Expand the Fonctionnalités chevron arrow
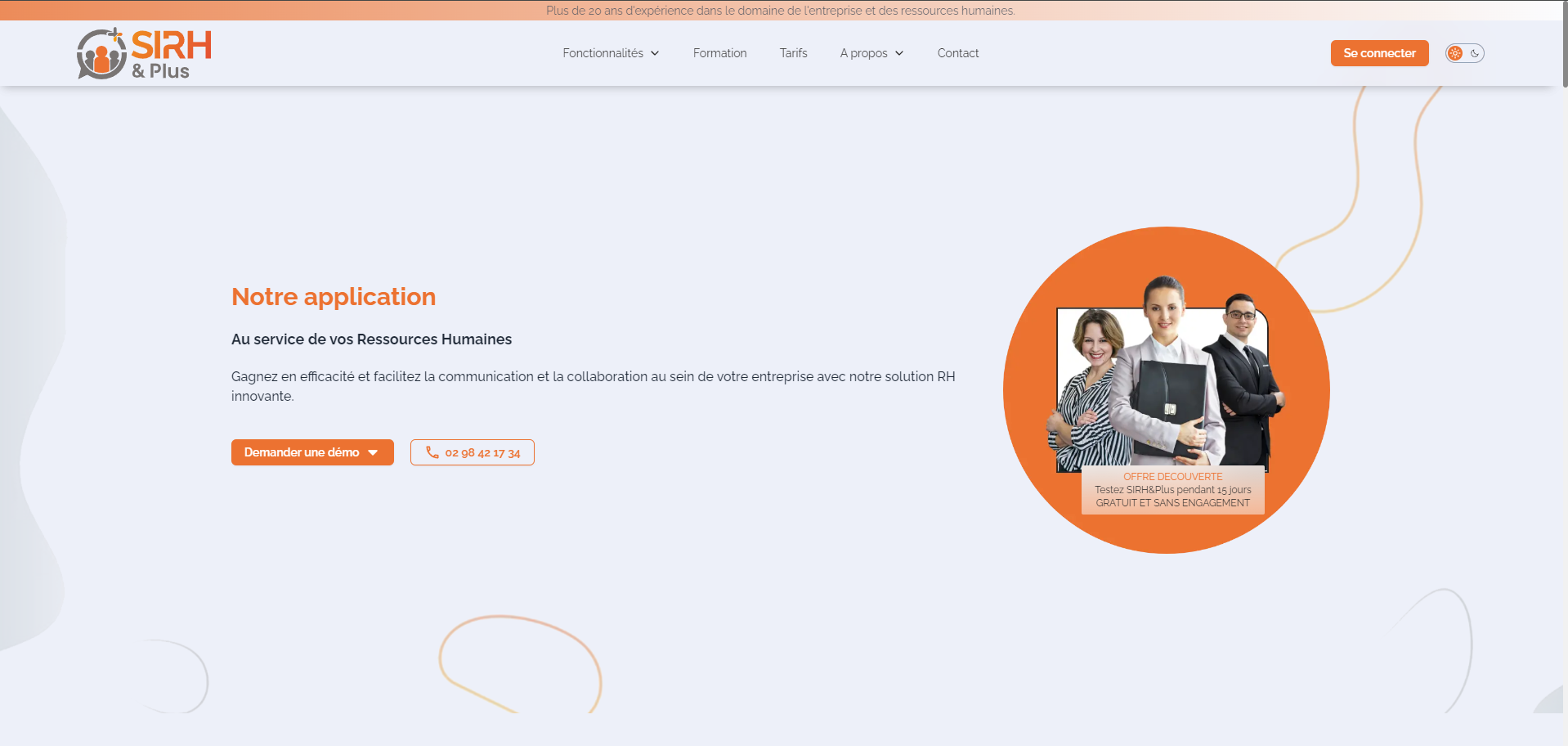This screenshot has height=746, width=1568. point(655,53)
